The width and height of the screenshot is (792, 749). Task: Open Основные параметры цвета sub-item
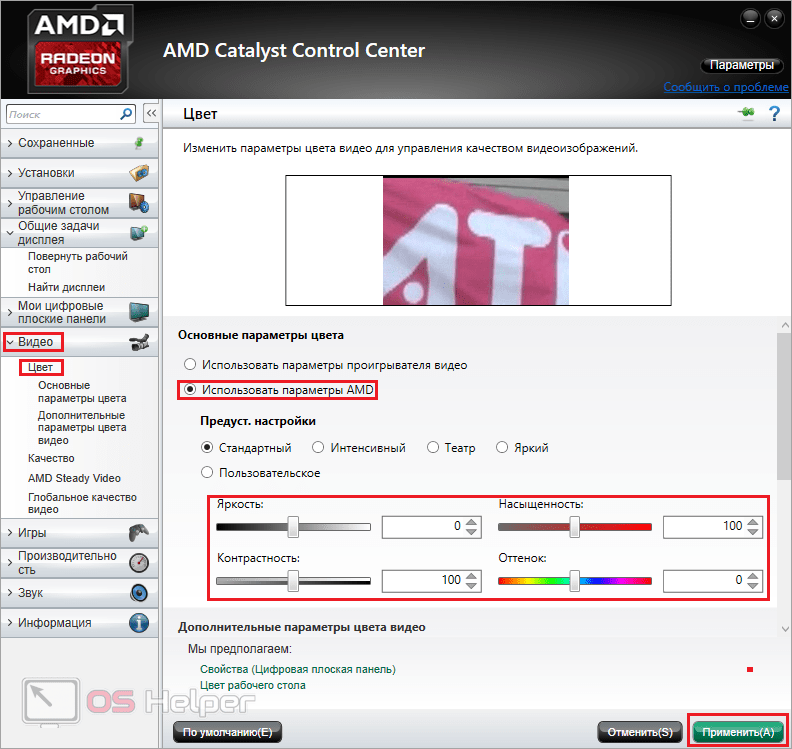coord(82,392)
